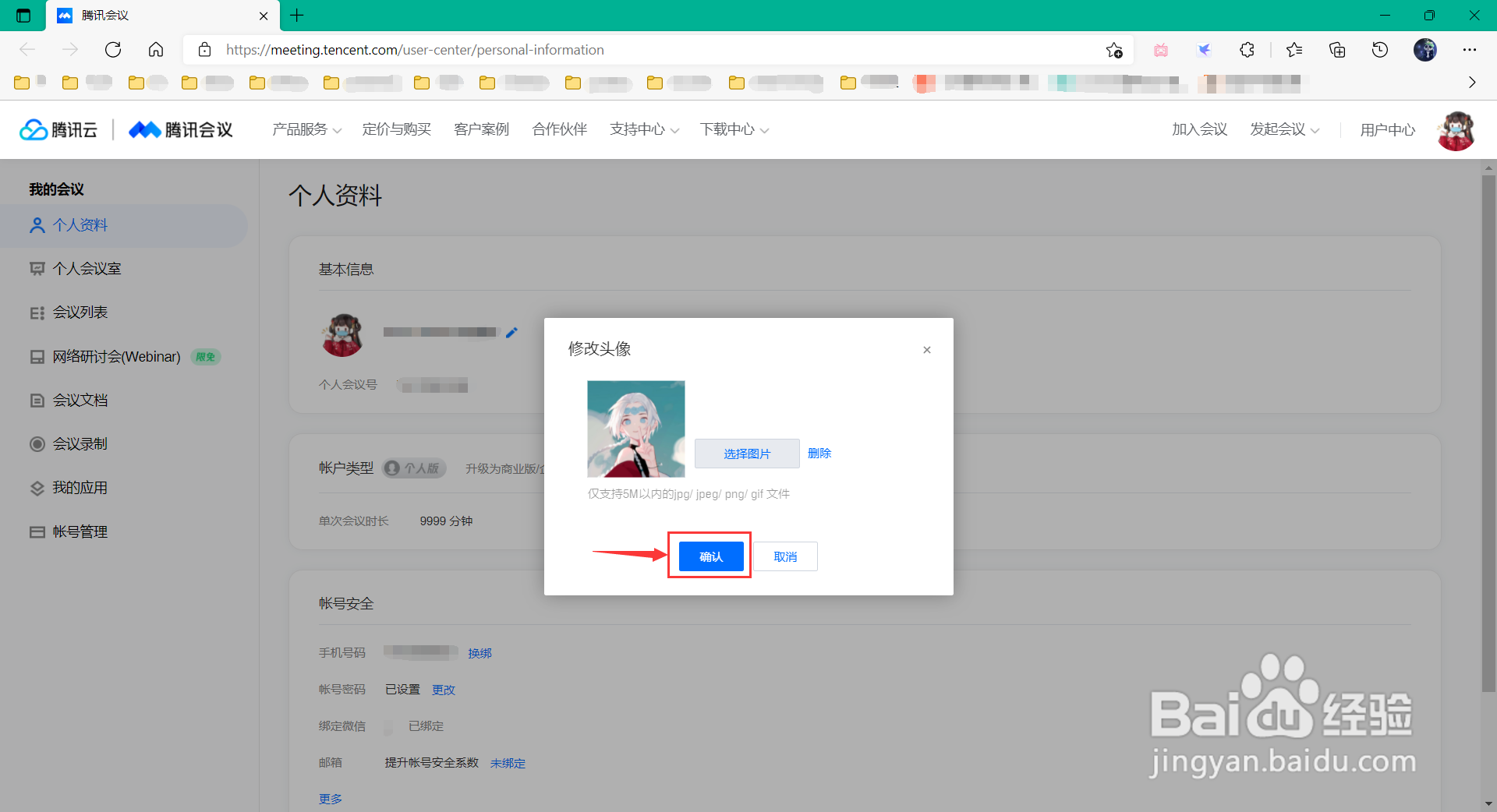The width and height of the screenshot is (1497, 812).
Task: Close the 腾讯会议 browser tab
Action: [264, 16]
